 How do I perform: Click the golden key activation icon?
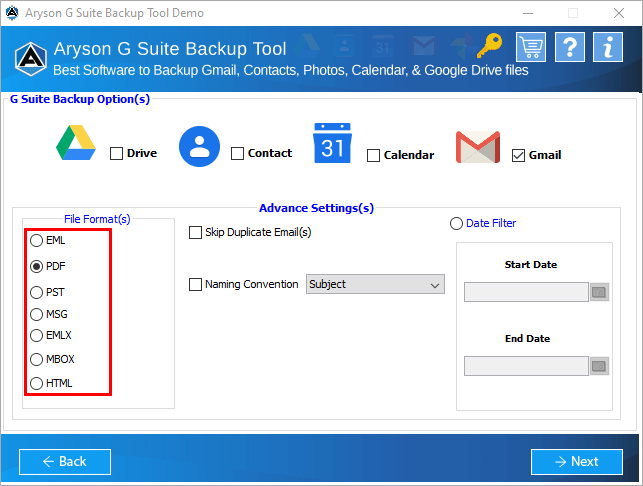click(489, 46)
